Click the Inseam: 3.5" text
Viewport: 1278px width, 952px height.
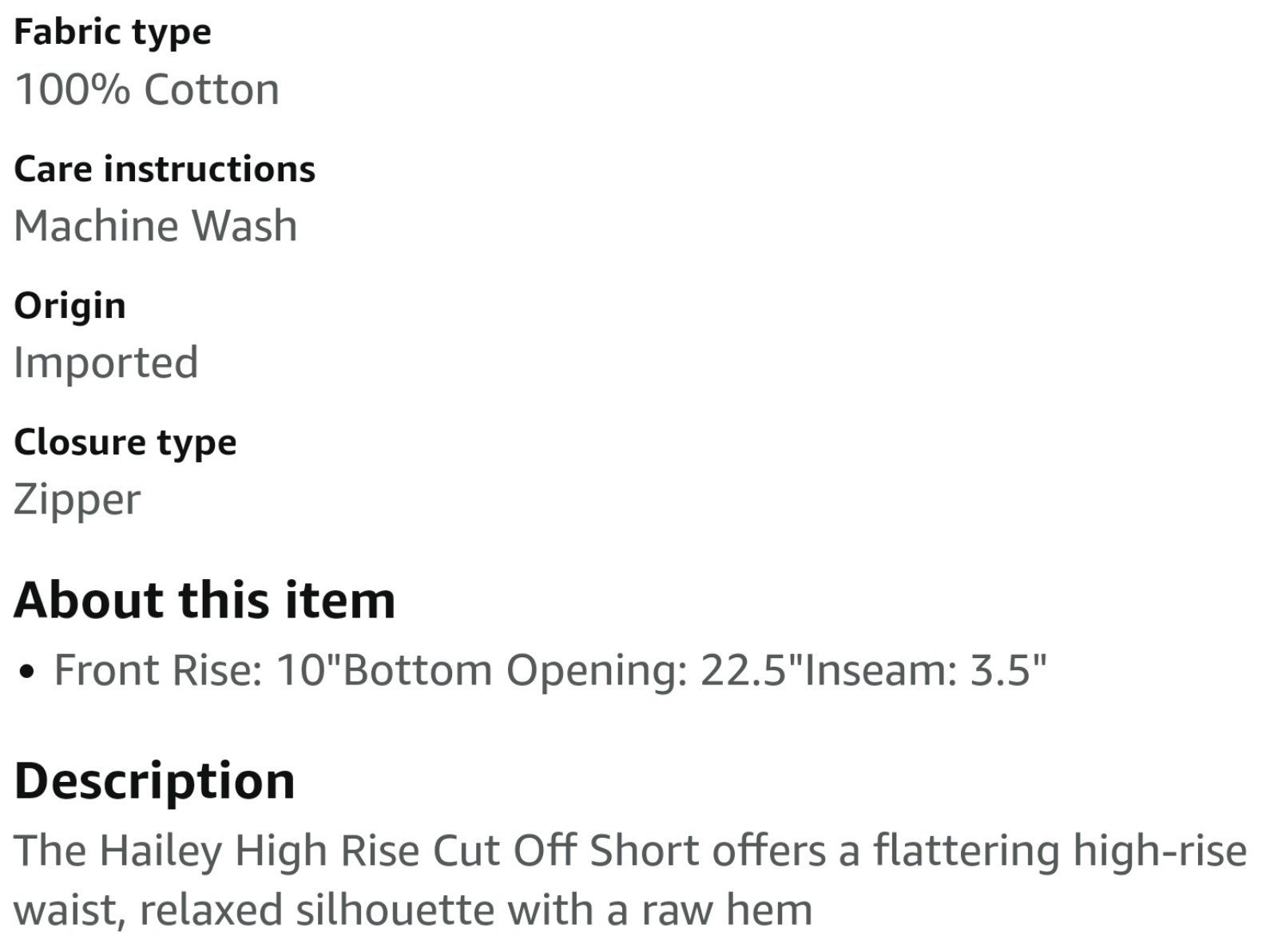pyautogui.click(x=925, y=669)
